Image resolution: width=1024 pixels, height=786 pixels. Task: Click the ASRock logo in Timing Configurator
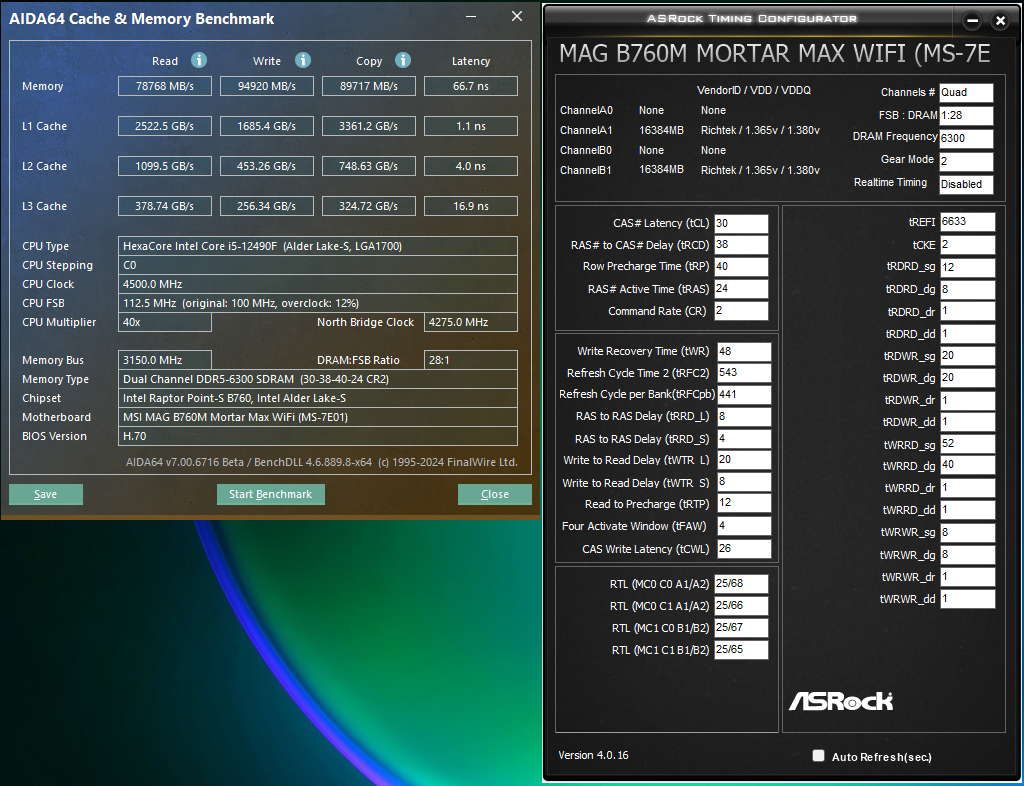coord(841,701)
